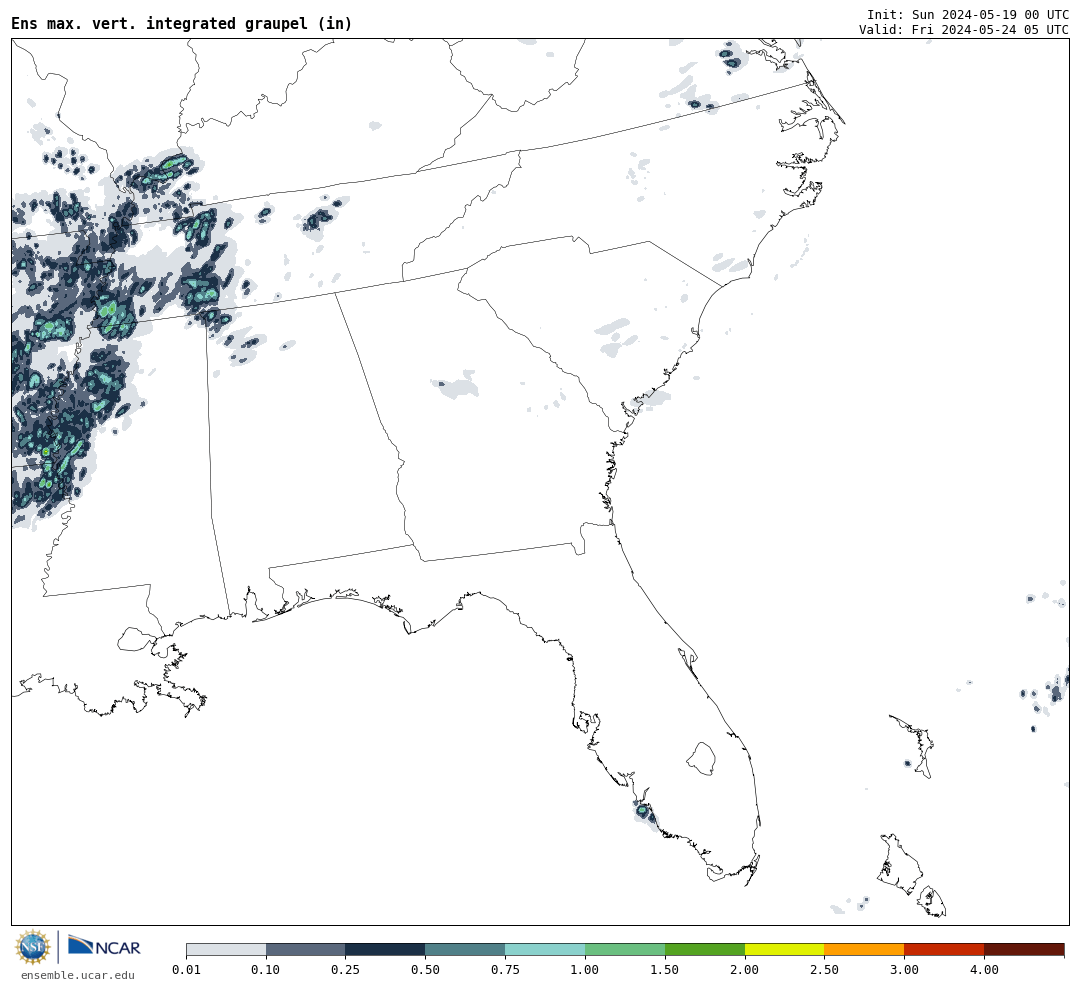This screenshot has width=1080, height=988.
Task: Click the 0.50 colorbar tick label
Action: pos(426,970)
